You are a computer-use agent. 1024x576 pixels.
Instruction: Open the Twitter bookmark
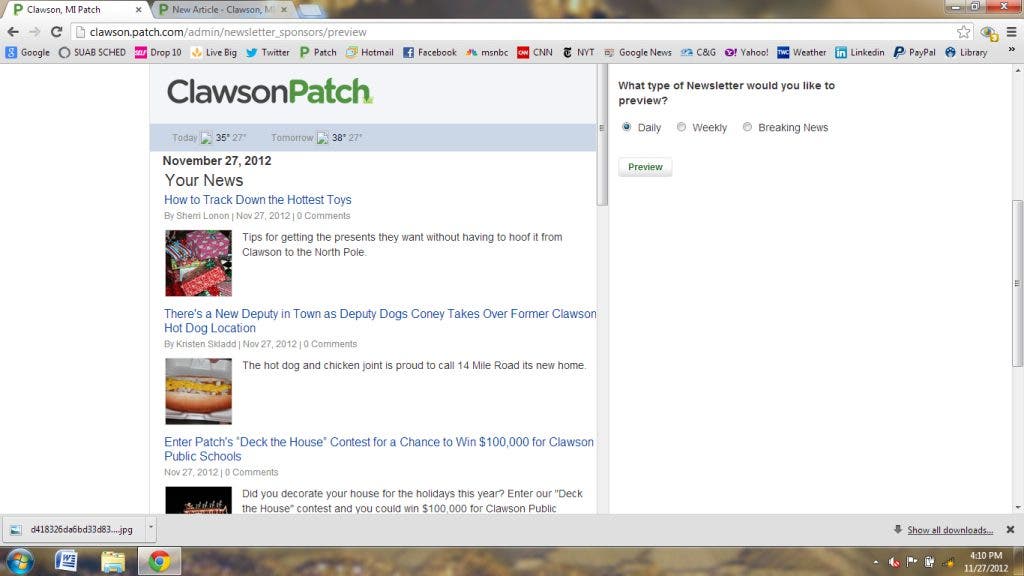point(268,52)
